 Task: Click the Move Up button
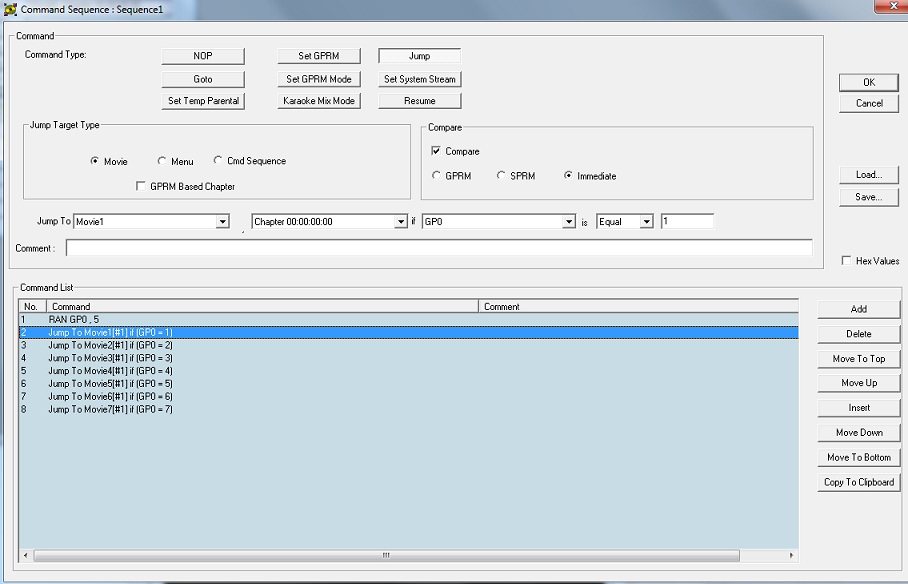[859, 383]
